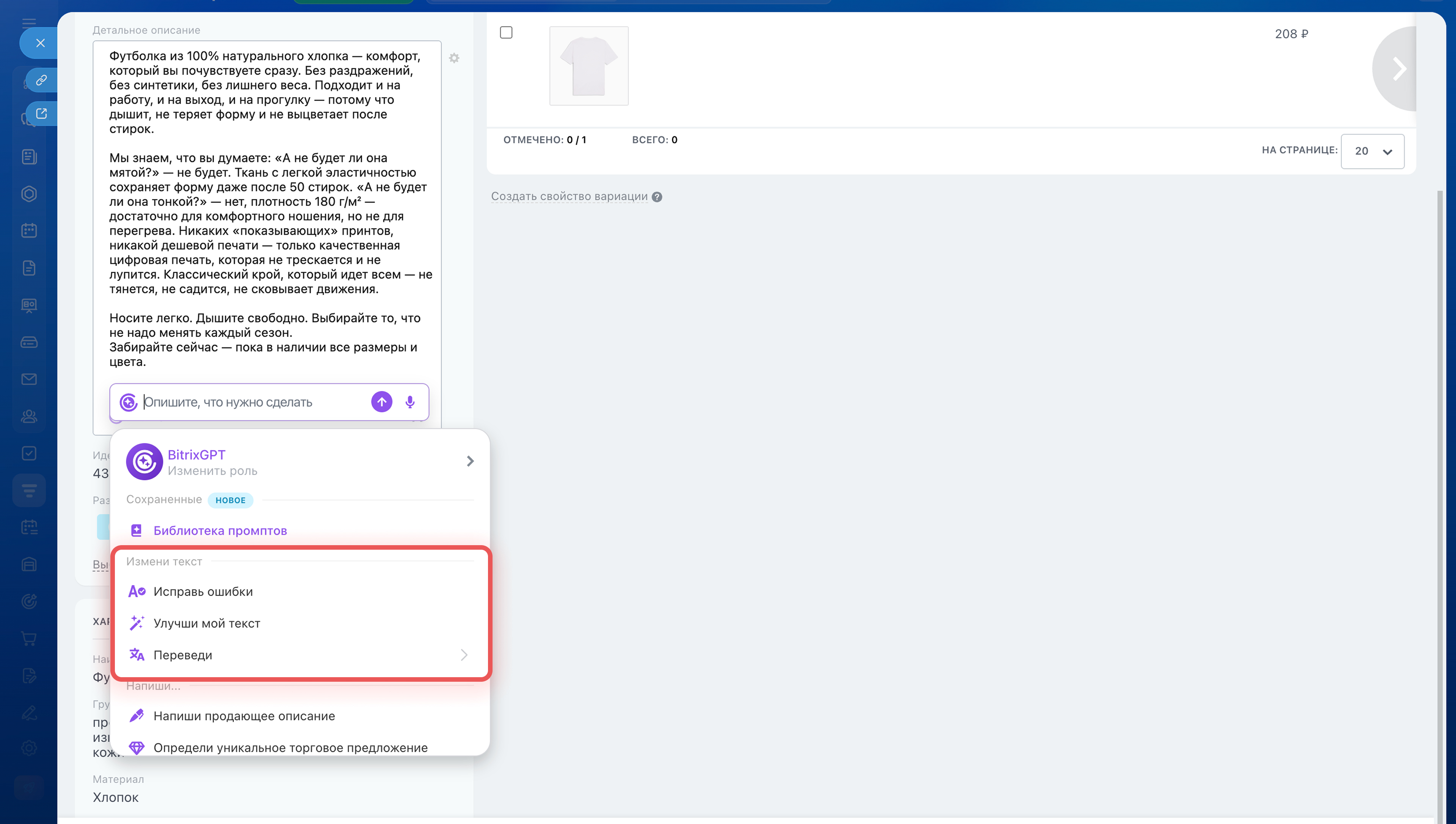Screen dimensions: 1456x824
Task: Click the microphone voice input icon
Action: pyautogui.click(x=410, y=402)
